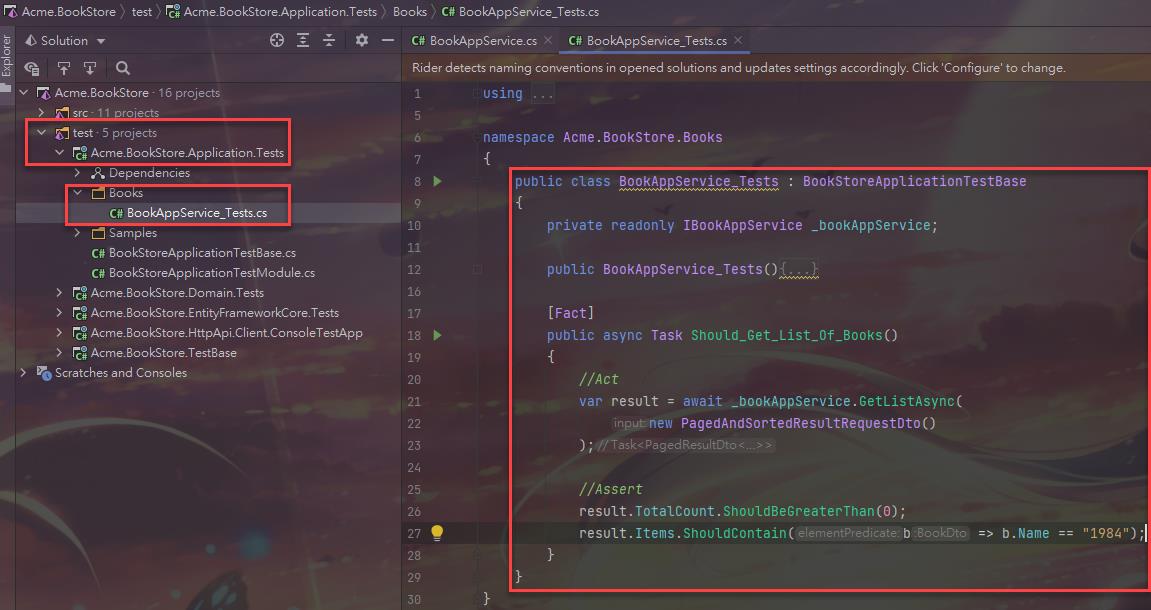Screen dimensions: 1151x610
Task: Select BookStoreApplicationTestModule.cs in tree
Action: tap(211, 273)
